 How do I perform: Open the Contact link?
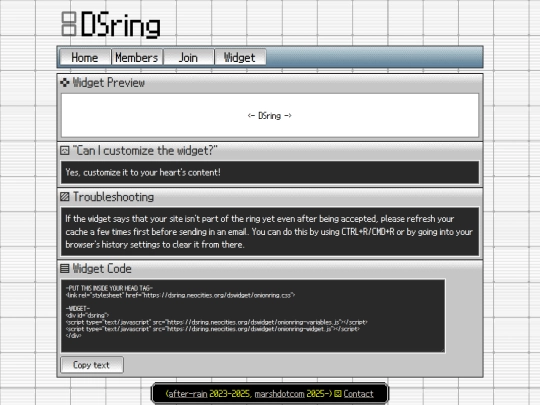[x=358, y=394]
